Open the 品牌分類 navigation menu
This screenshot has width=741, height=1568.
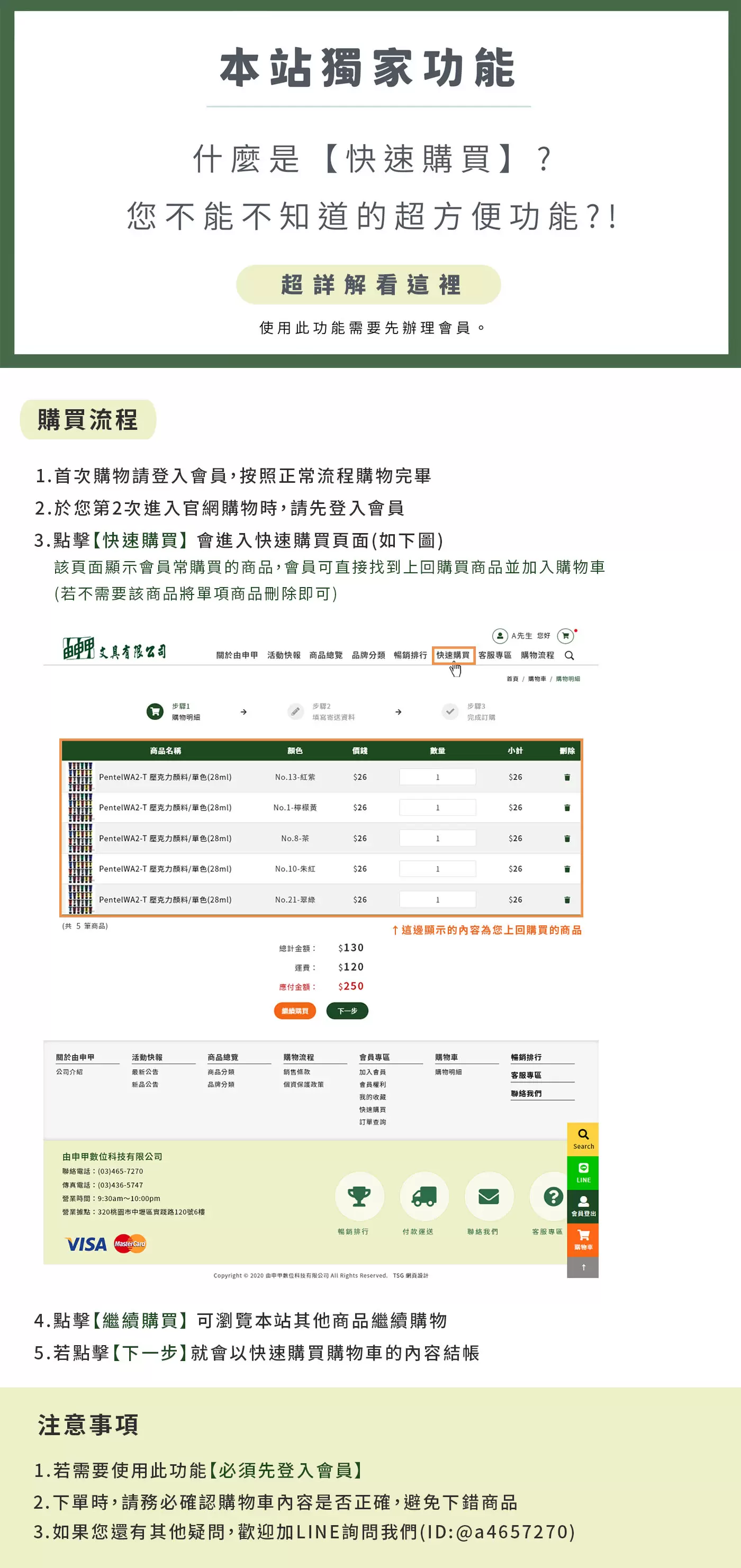(369, 655)
